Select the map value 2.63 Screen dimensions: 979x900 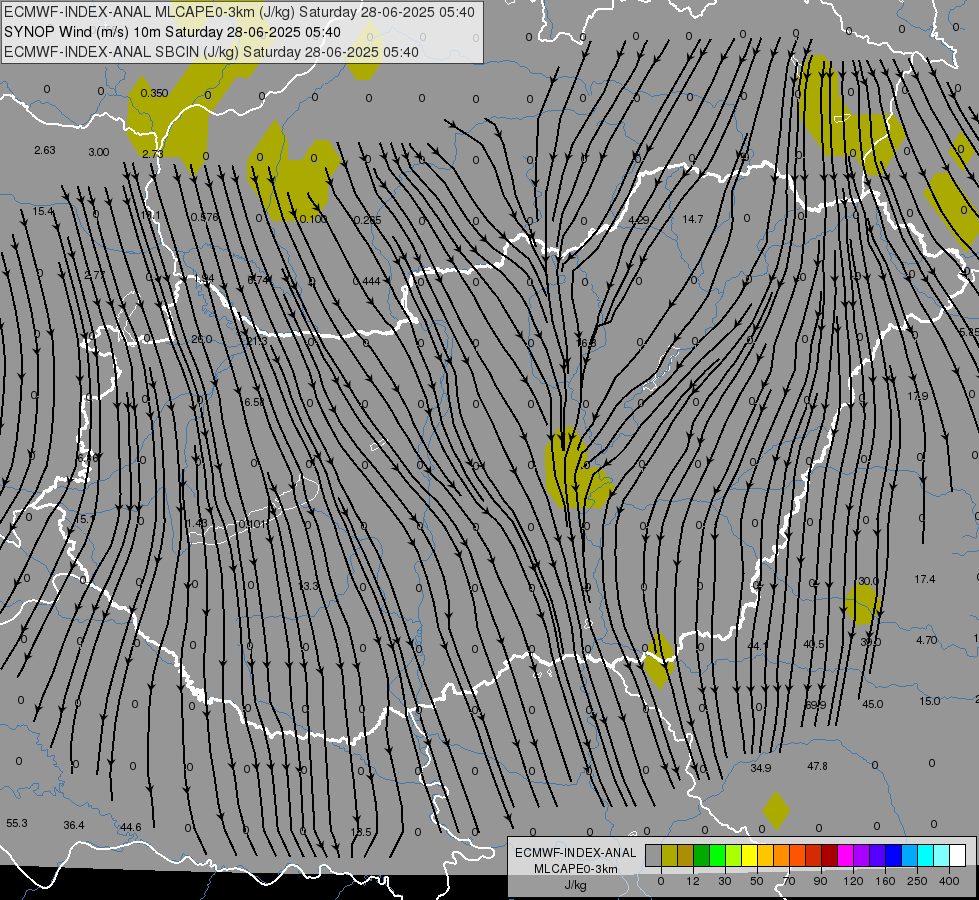coord(45,150)
